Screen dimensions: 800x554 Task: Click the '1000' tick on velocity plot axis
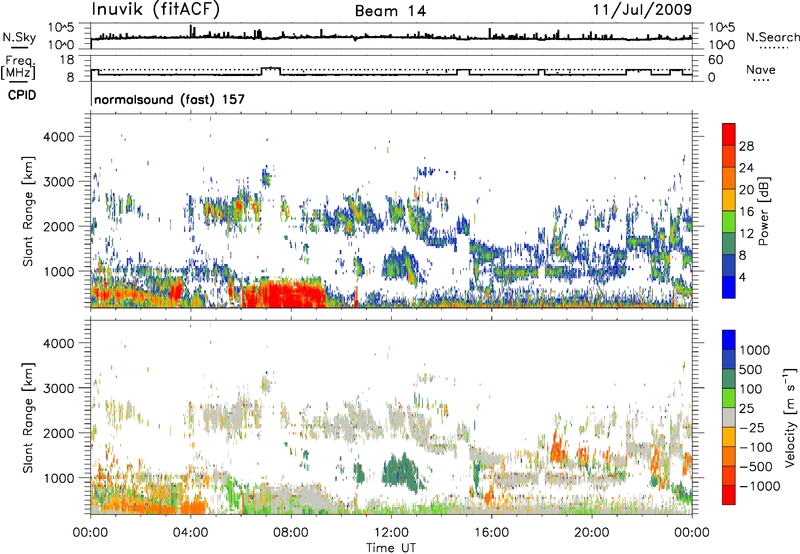[58, 478]
